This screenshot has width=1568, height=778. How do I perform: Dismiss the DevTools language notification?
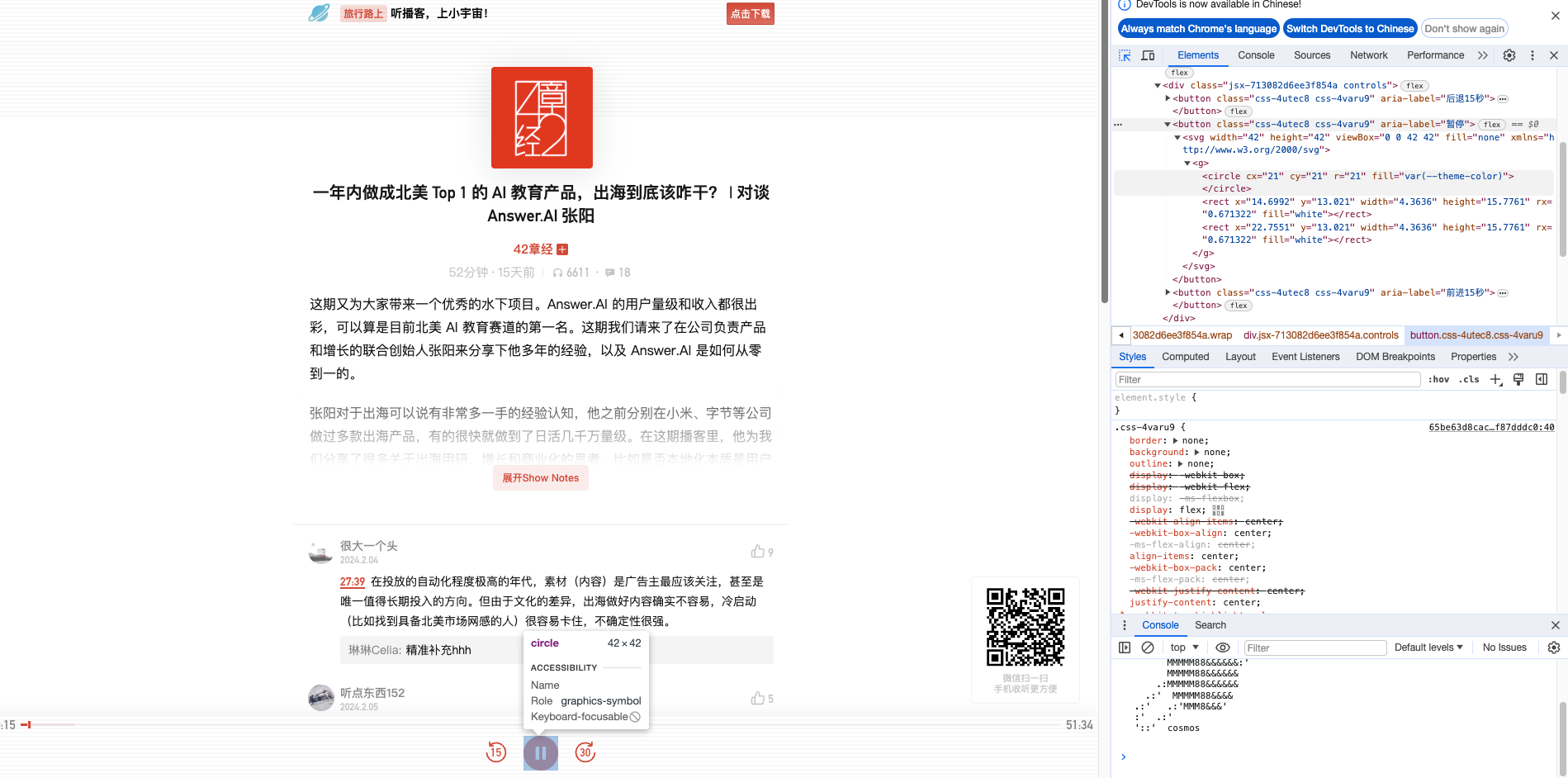pyautogui.click(x=1555, y=16)
